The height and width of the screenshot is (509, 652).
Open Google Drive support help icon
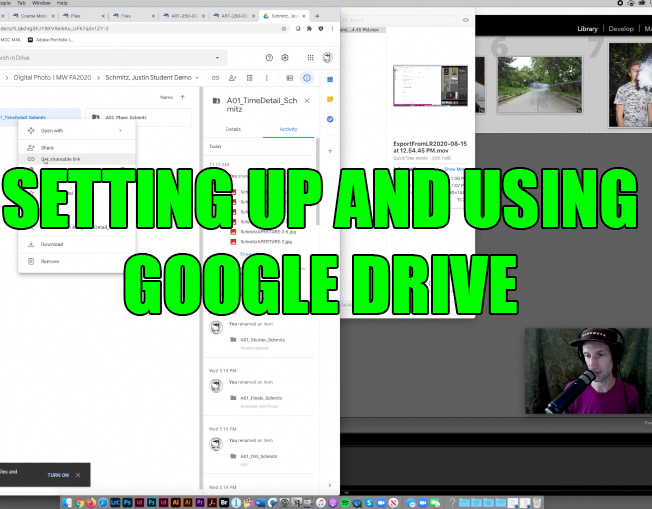[269, 58]
